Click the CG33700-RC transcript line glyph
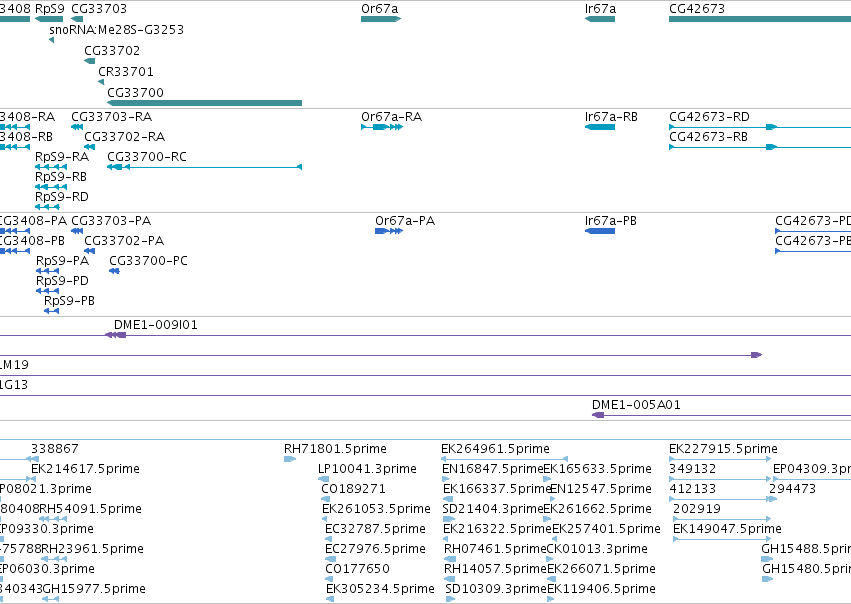 click(205, 167)
